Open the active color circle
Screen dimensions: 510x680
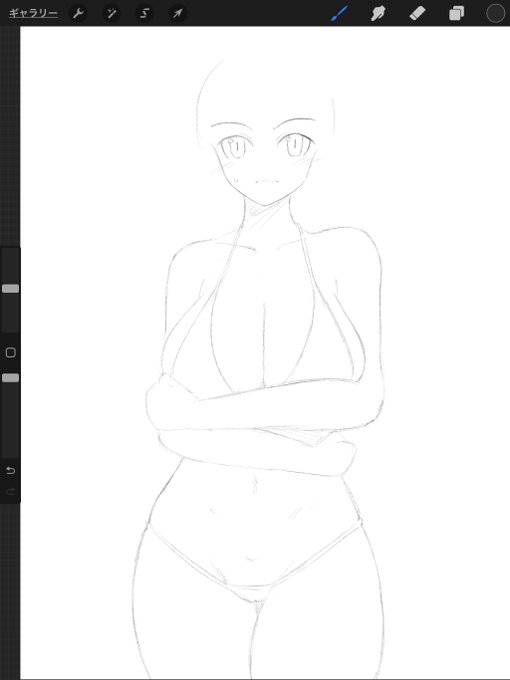[496, 13]
